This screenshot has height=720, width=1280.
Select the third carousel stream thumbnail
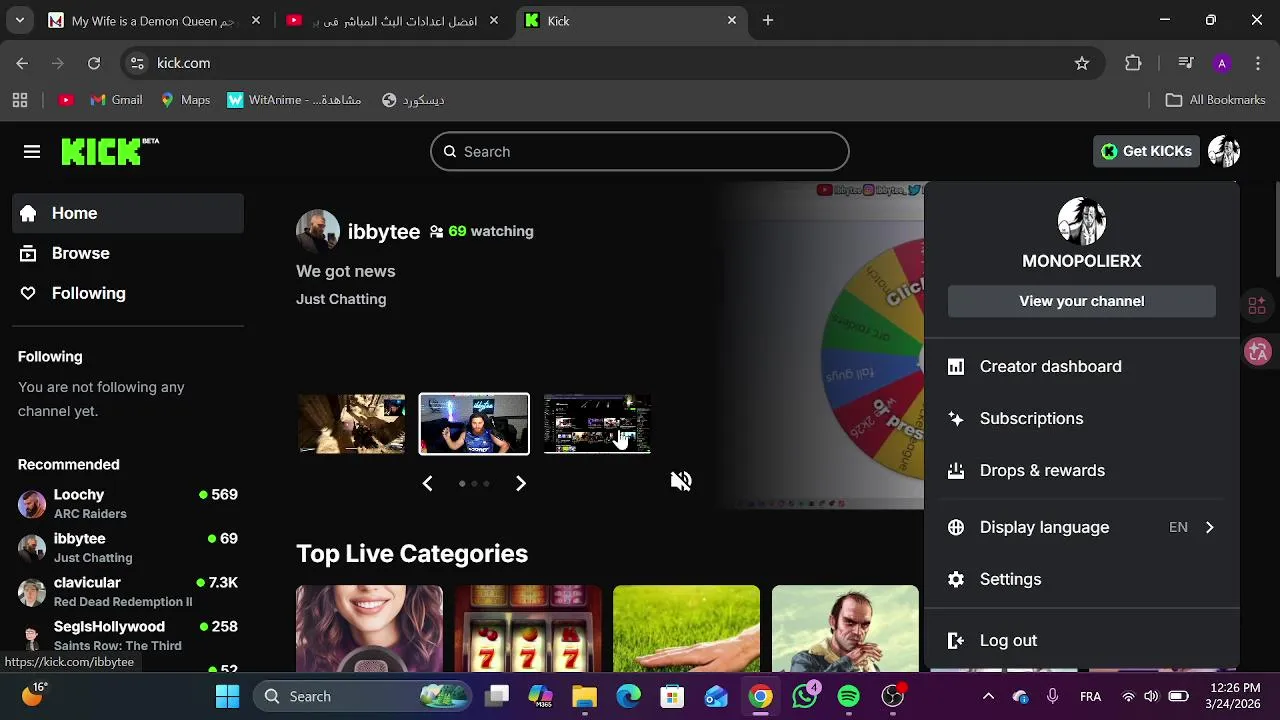point(597,424)
